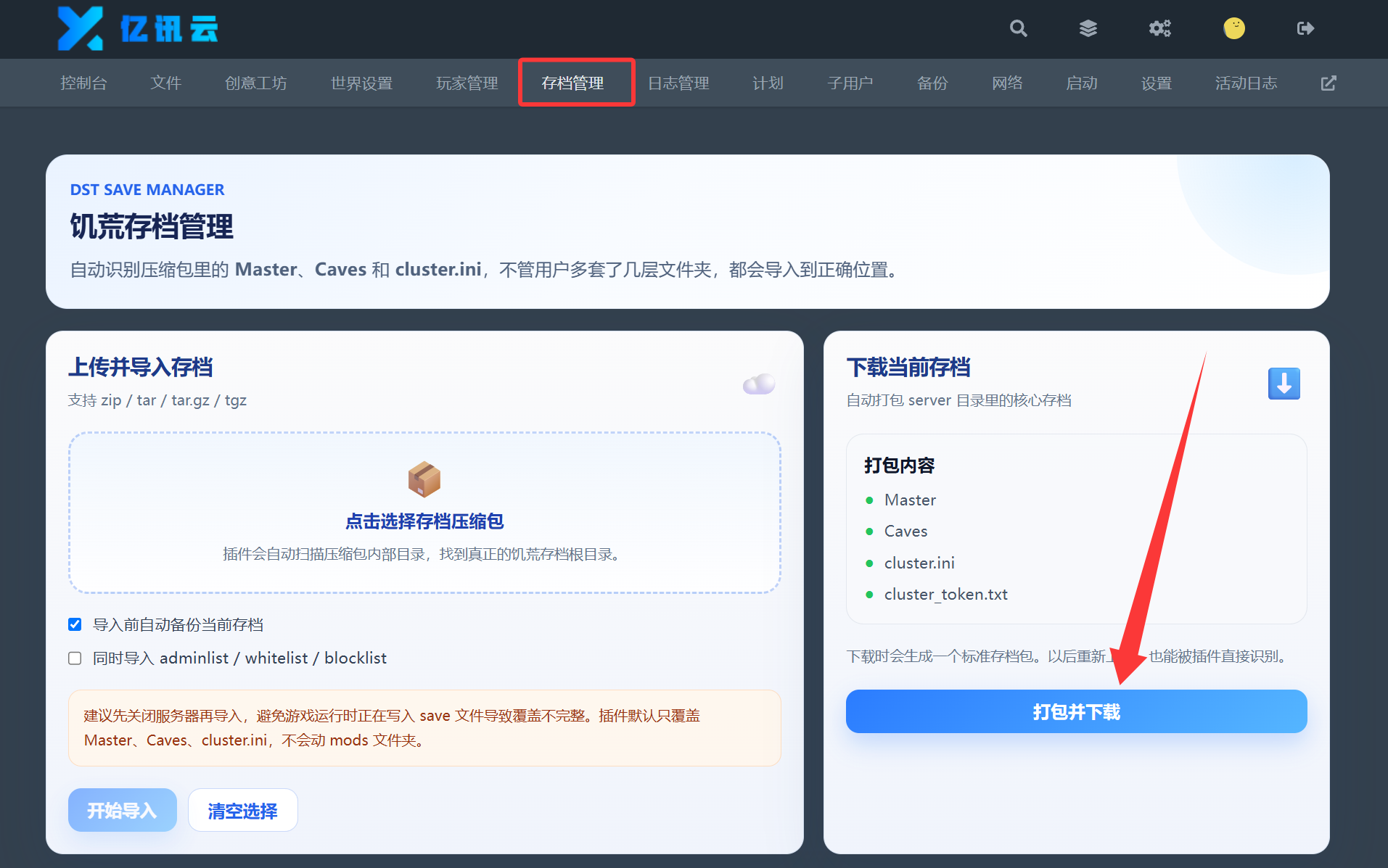Click the package box icon
The image size is (1388, 868).
coord(424,479)
